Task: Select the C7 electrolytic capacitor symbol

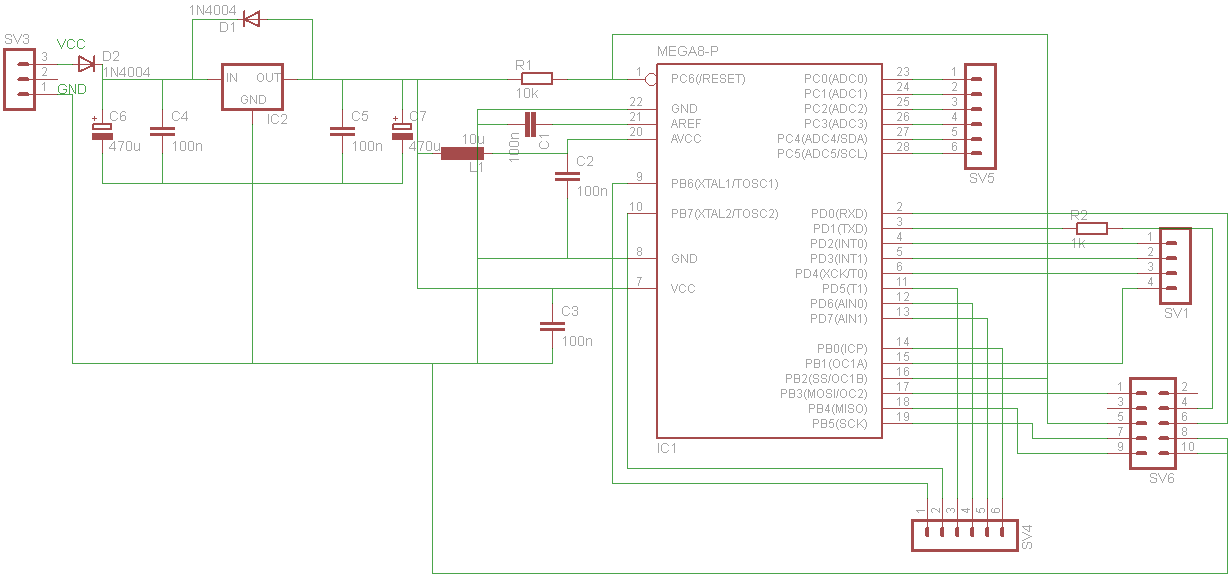Action: coord(402,131)
